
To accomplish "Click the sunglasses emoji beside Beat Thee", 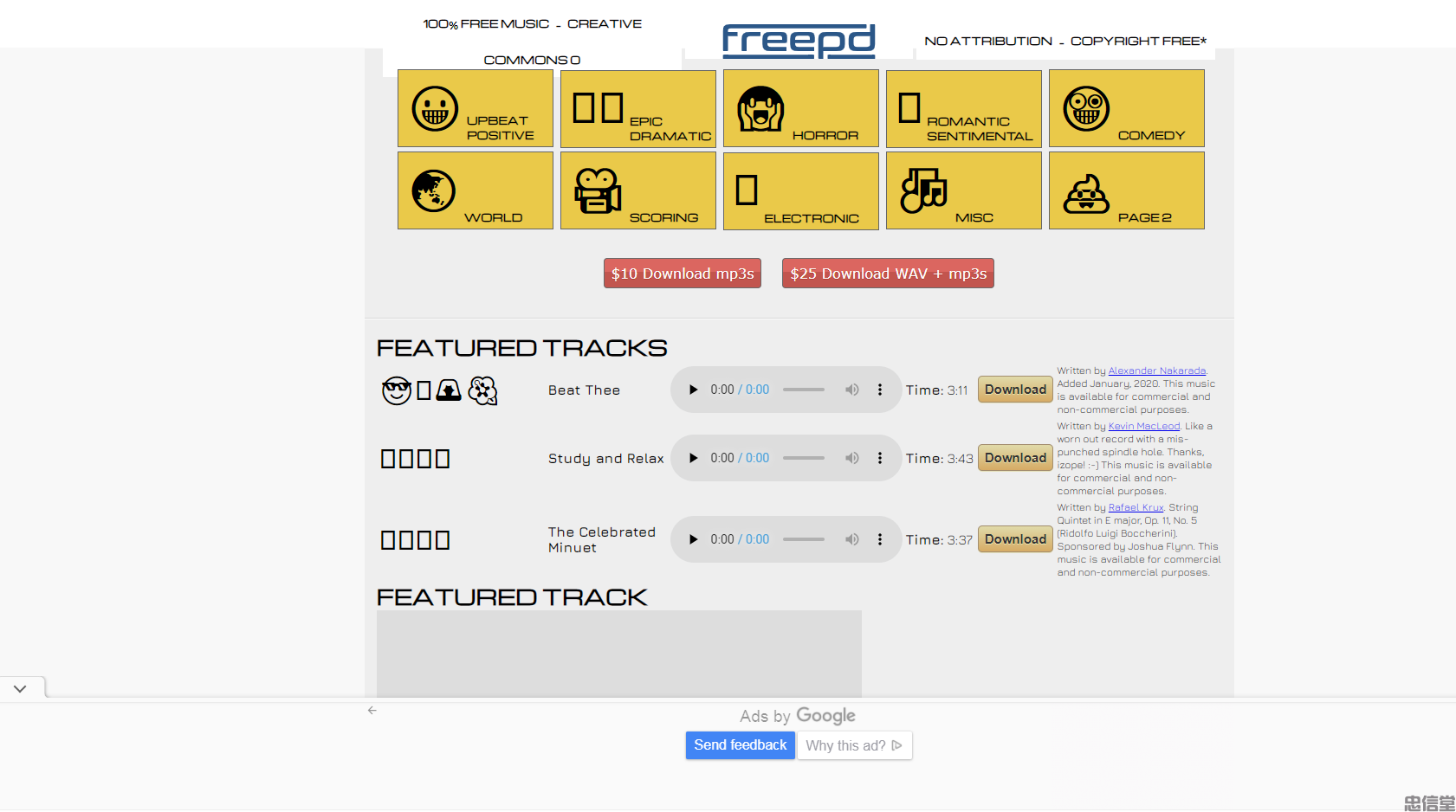I will tap(397, 390).
